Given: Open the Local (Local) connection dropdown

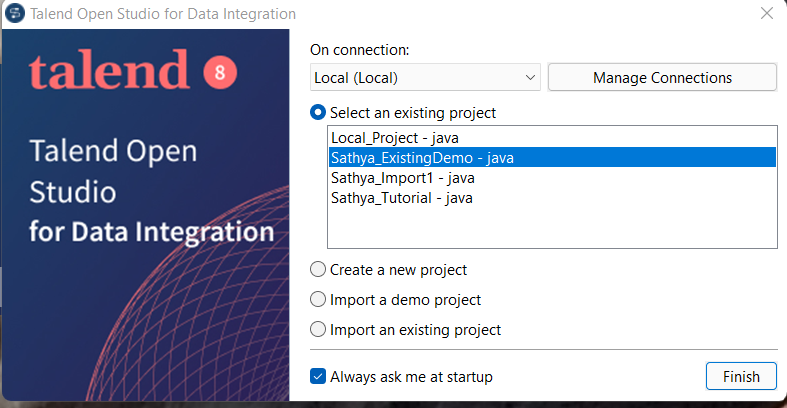Looking at the screenshot, I should tap(425, 77).
